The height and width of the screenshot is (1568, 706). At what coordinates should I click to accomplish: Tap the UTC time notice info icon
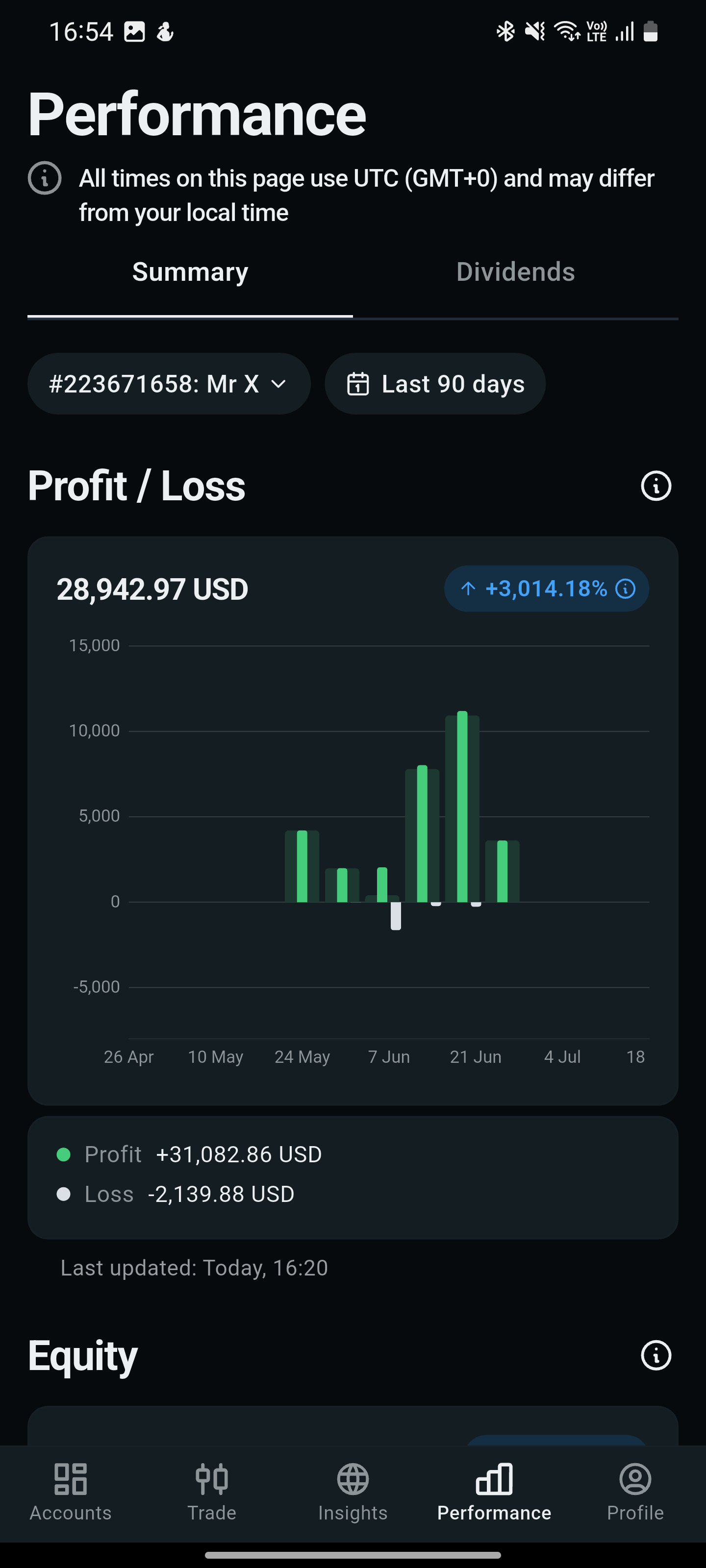[45, 178]
